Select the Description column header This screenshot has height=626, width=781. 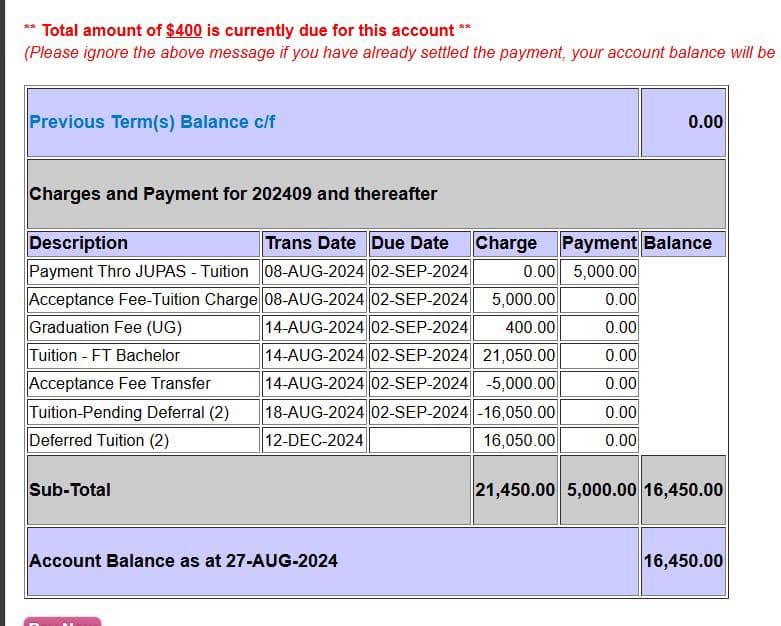click(79, 243)
